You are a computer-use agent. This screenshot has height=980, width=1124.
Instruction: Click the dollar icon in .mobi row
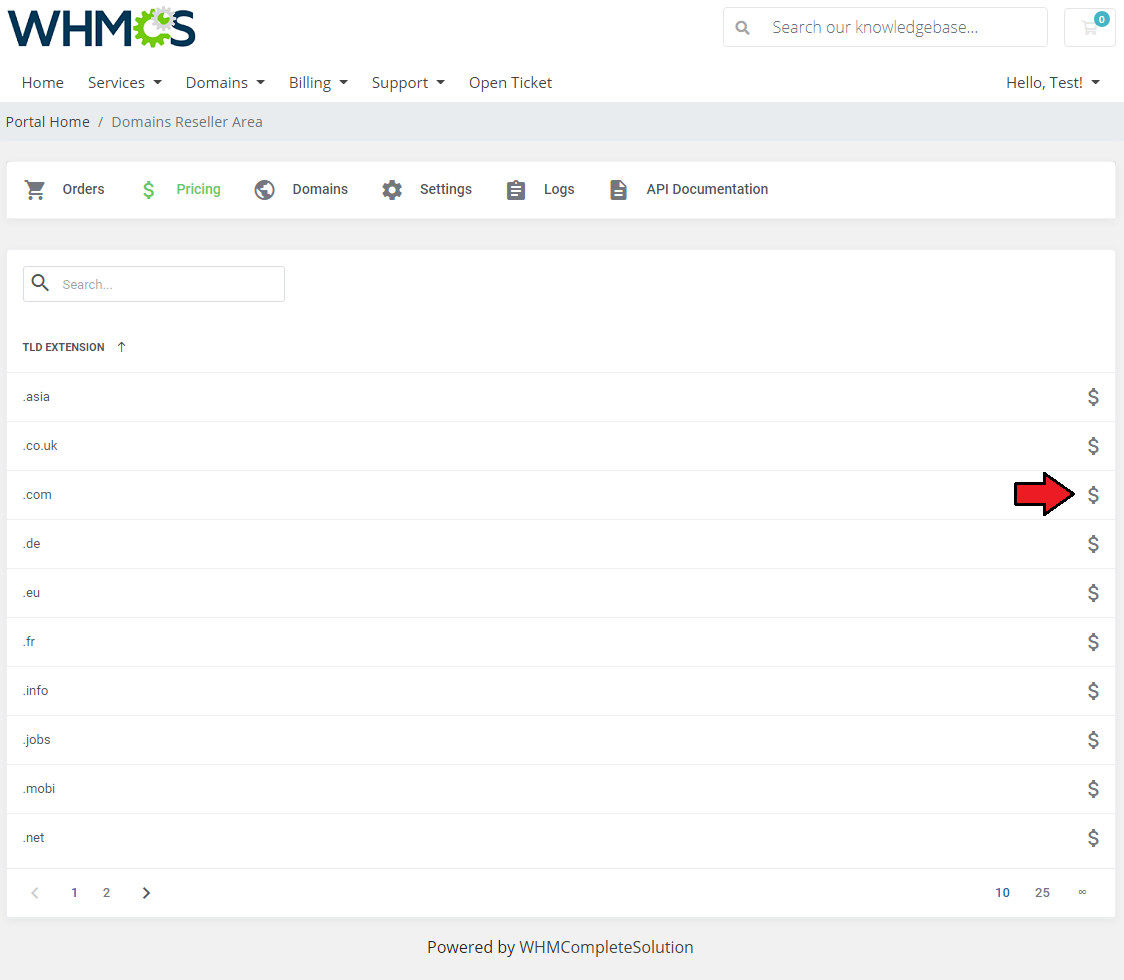[x=1092, y=789]
